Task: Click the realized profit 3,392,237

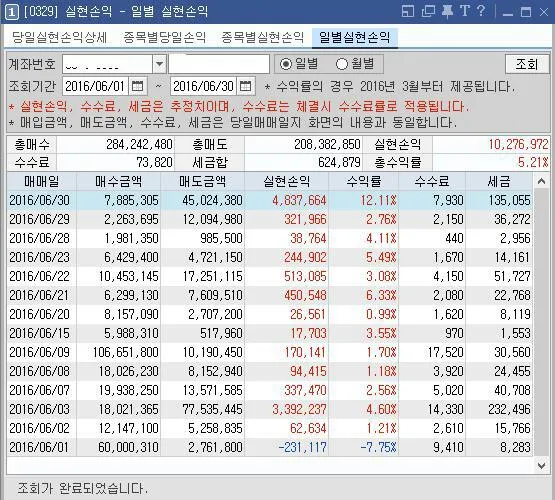Action: (299, 409)
